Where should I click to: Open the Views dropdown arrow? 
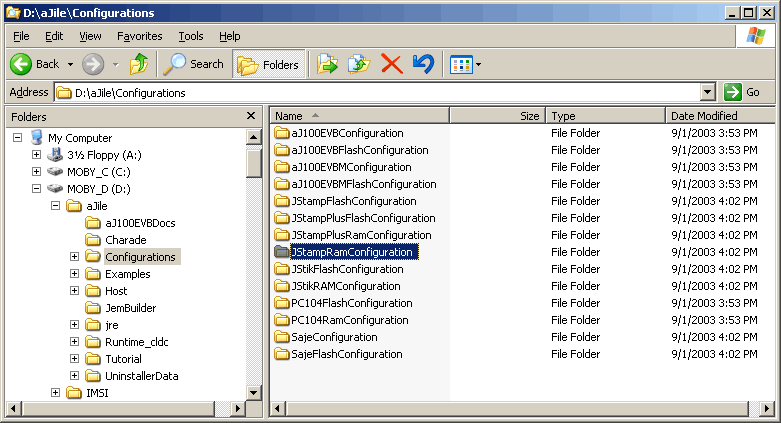click(479, 64)
